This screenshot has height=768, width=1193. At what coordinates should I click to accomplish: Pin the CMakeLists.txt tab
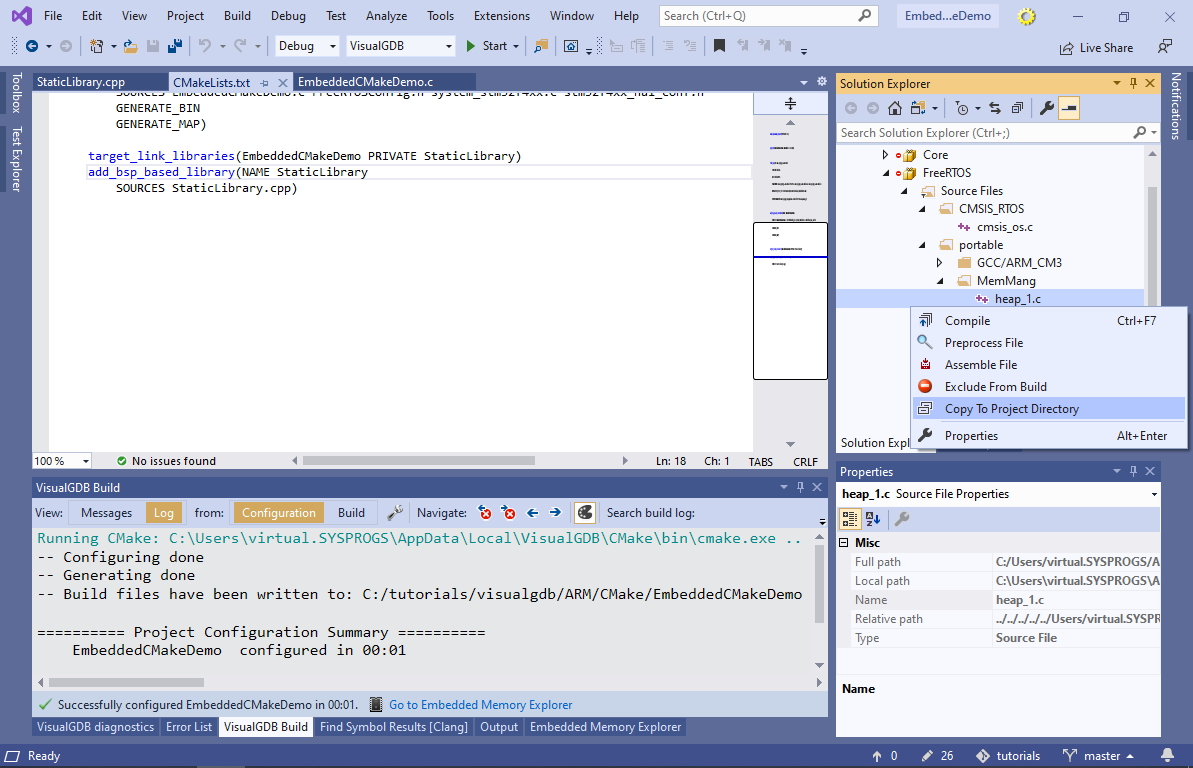[265, 82]
